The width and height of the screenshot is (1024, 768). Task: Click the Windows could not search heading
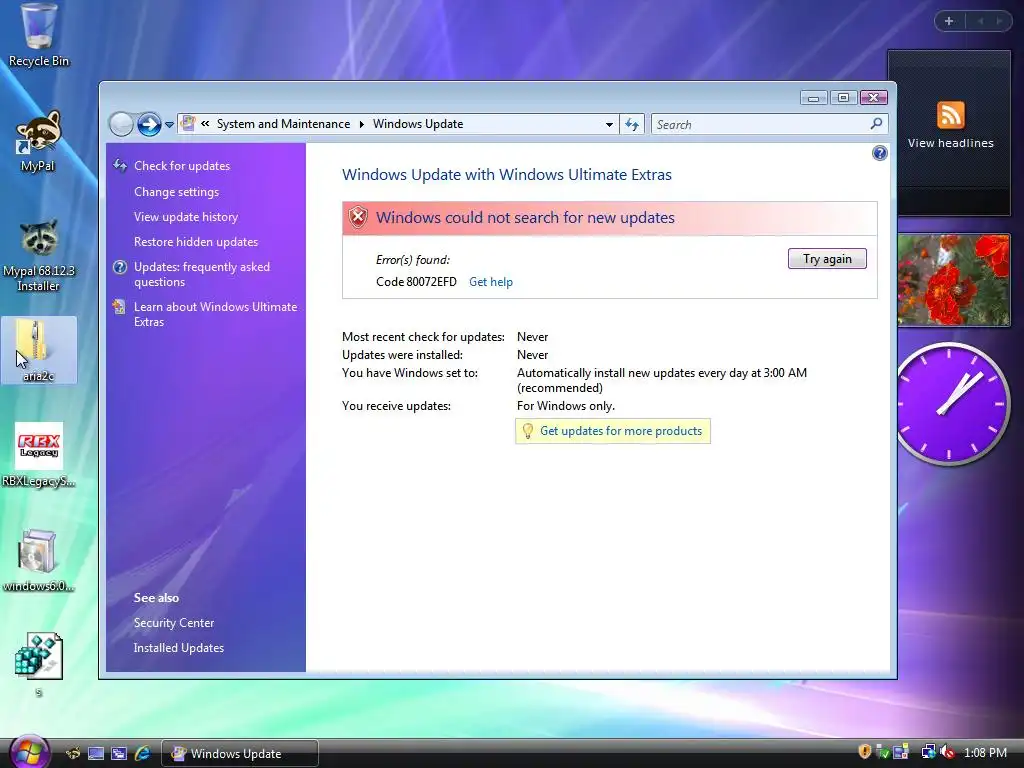[x=525, y=217]
